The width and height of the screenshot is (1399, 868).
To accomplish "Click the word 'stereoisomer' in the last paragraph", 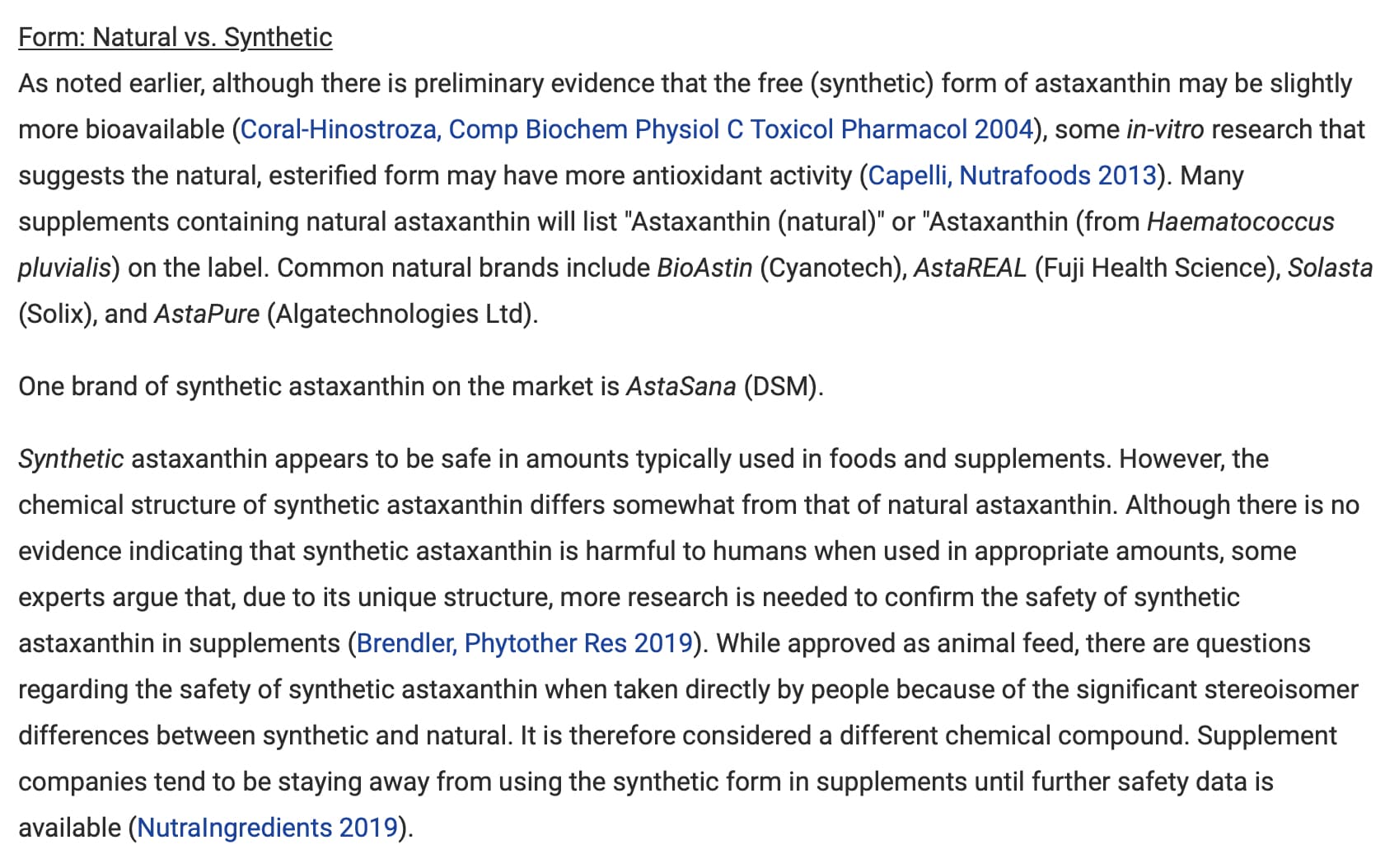I will pyautogui.click(x=1281, y=689).
